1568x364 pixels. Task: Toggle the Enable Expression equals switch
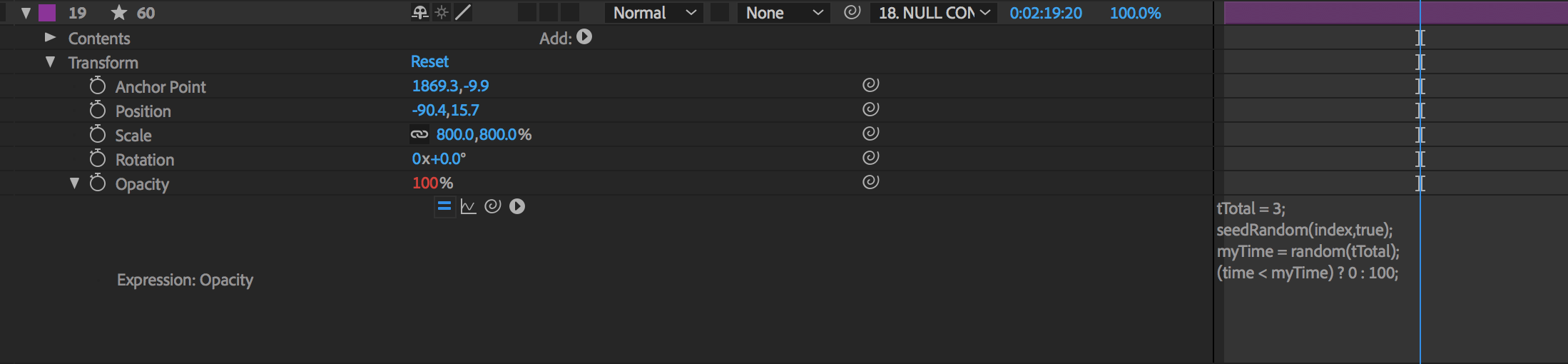tap(444, 207)
